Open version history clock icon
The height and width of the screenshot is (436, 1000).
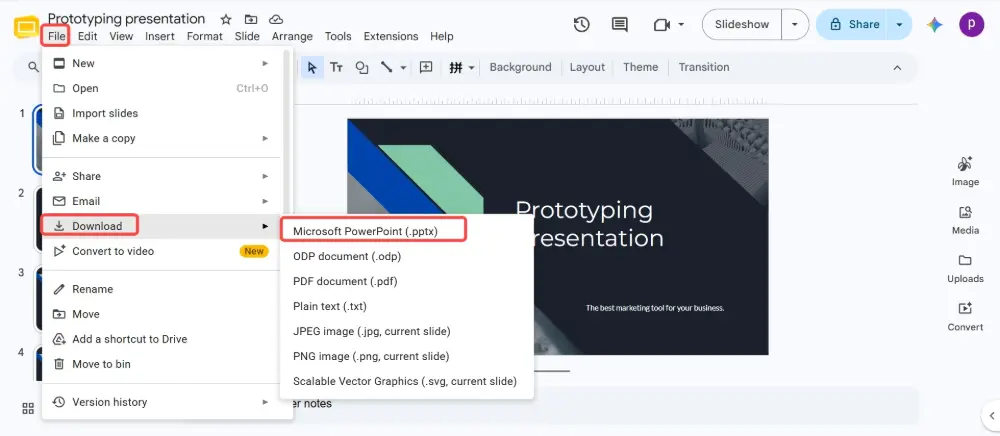coord(581,25)
